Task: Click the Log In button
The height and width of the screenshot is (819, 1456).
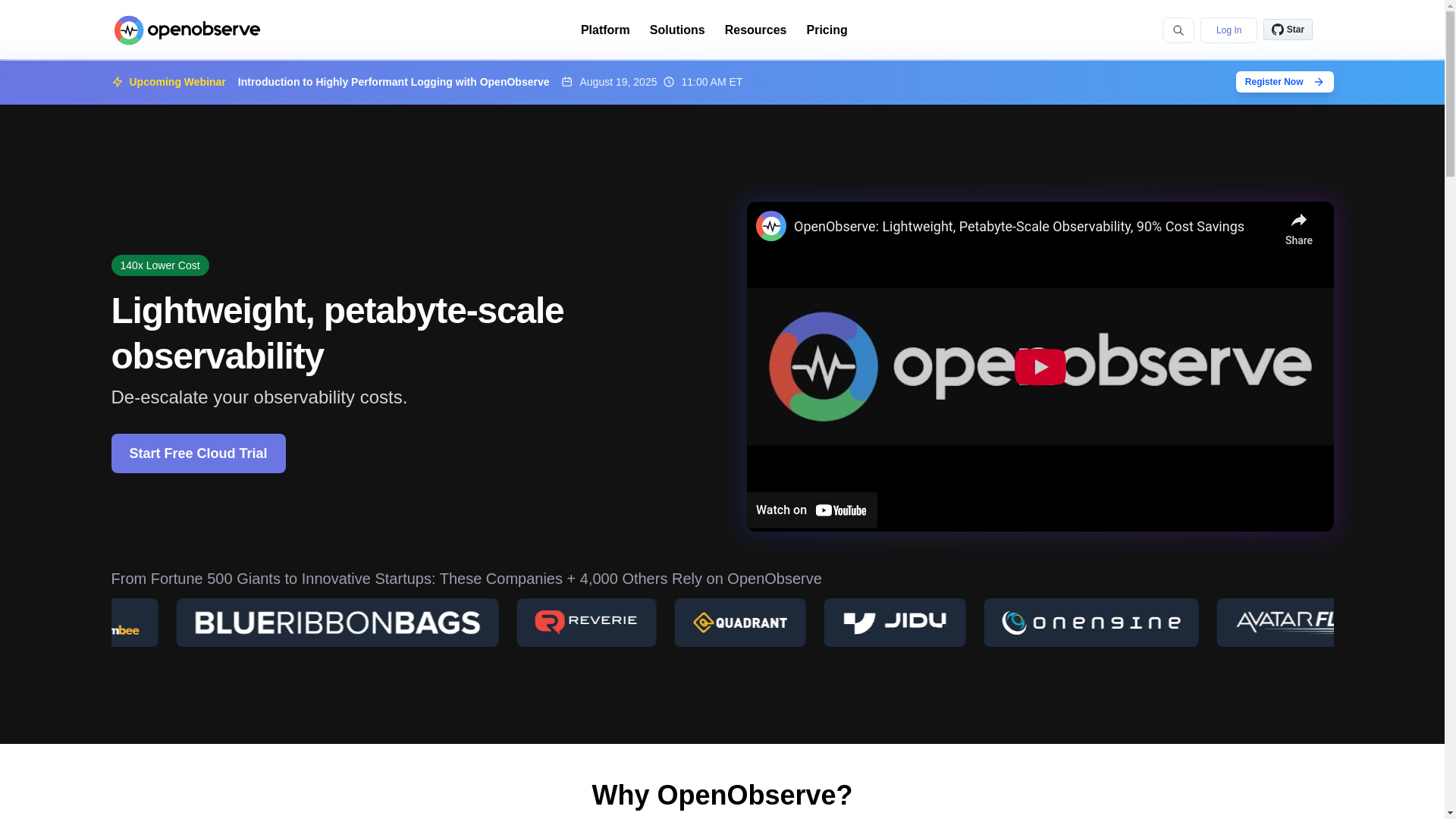Action: (1228, 30)
